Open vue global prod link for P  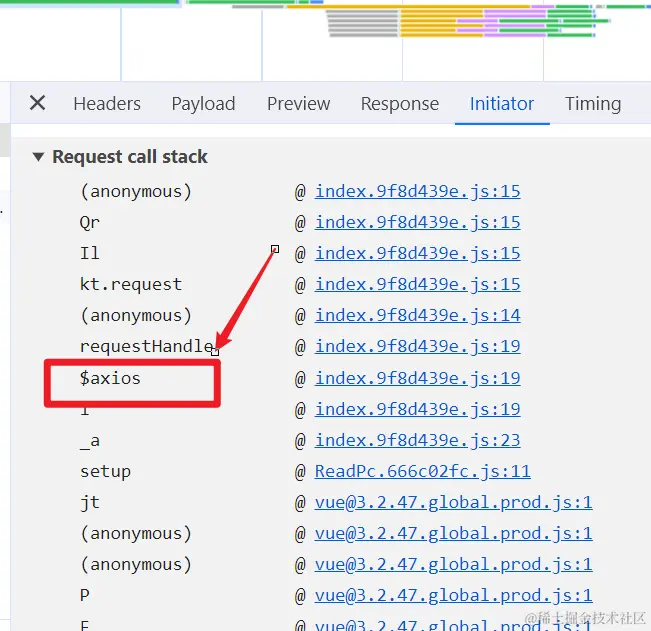[453, 596]
